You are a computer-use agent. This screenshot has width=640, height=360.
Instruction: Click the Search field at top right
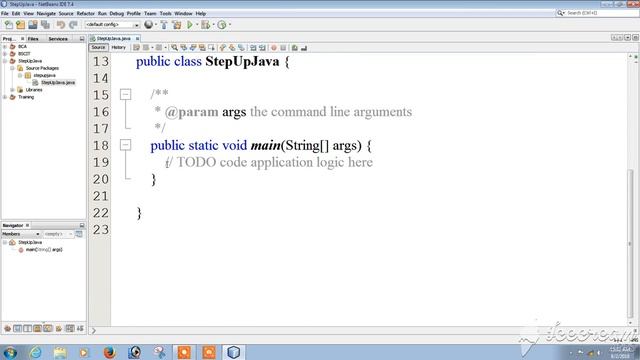602,13
